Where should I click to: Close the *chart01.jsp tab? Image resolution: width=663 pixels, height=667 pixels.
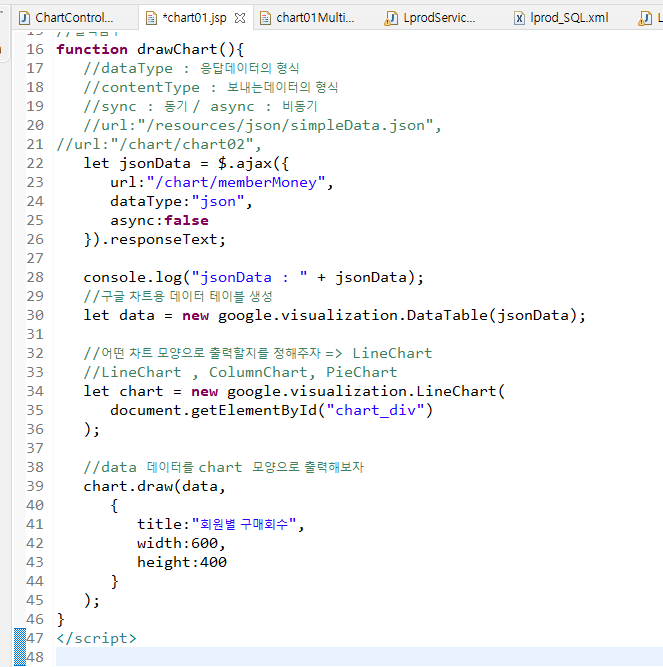click(240, 18)
